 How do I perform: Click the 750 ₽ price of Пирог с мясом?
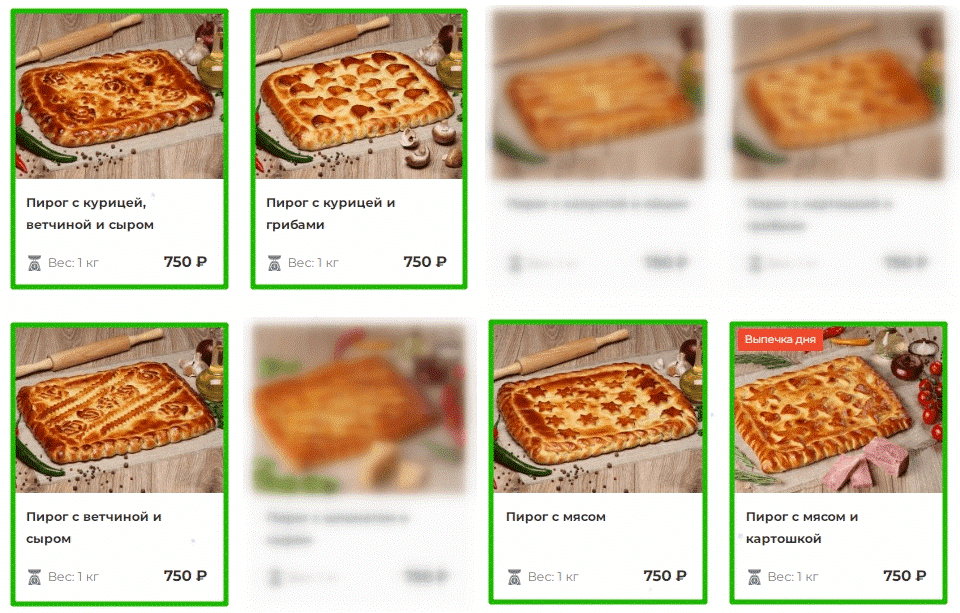pyautogui.click(x=665, y=576)
